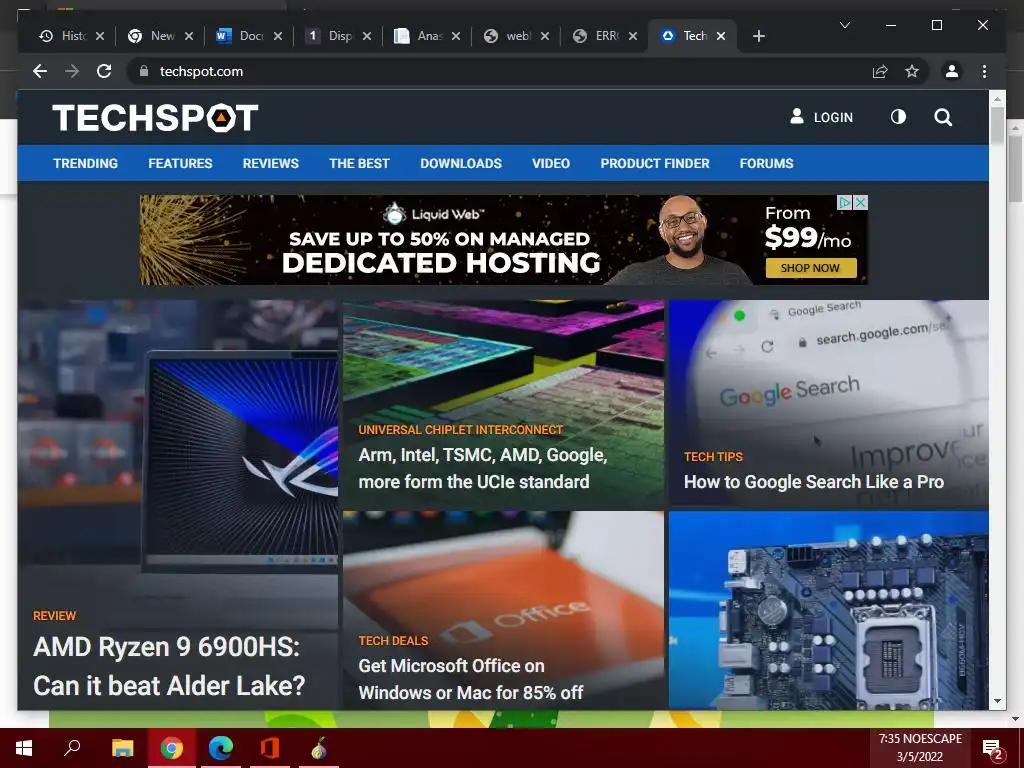Open Microsoft Office 85% off deal article
1024x768 pixels.
point(470,679)
